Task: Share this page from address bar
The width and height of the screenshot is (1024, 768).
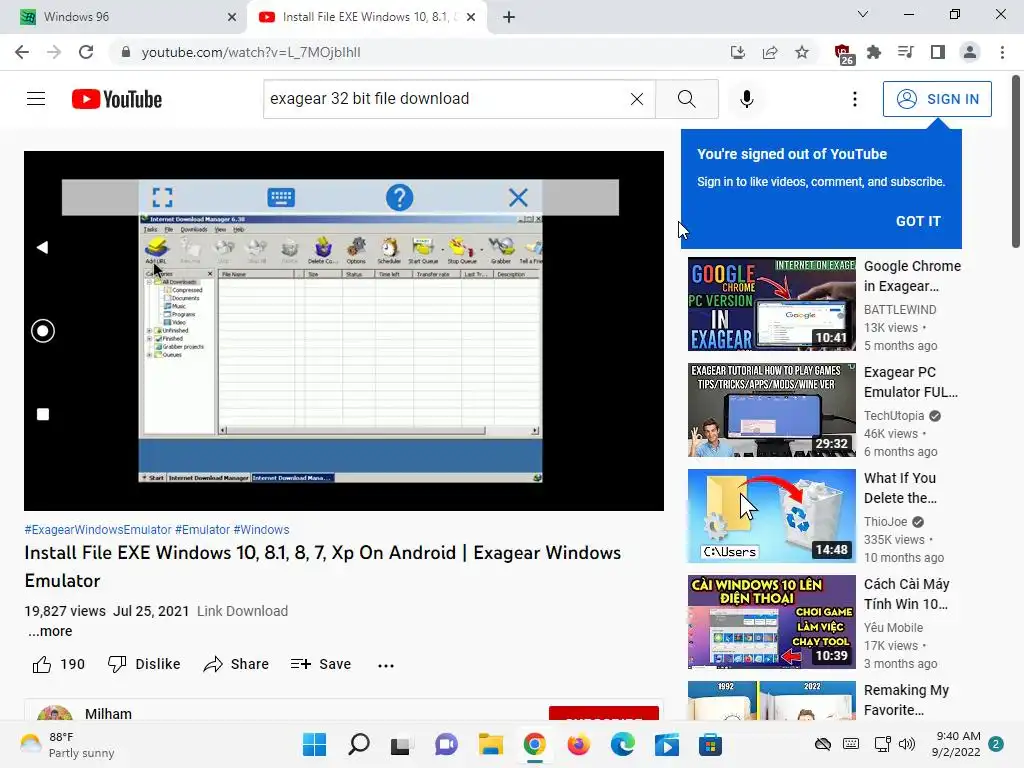Action: tap(770, 52)
